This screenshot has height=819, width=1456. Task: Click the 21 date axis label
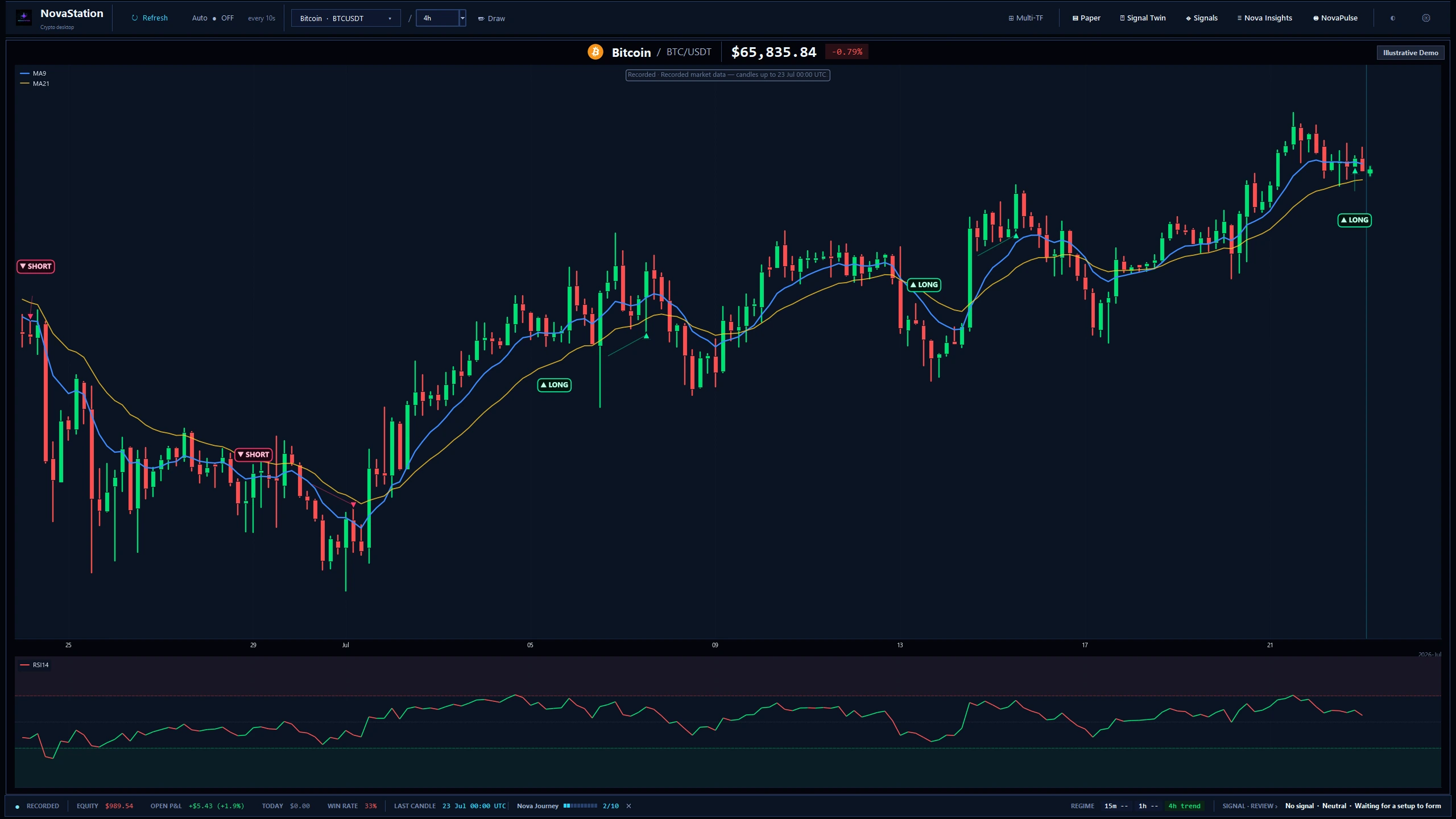click(x=1269, y=645)
